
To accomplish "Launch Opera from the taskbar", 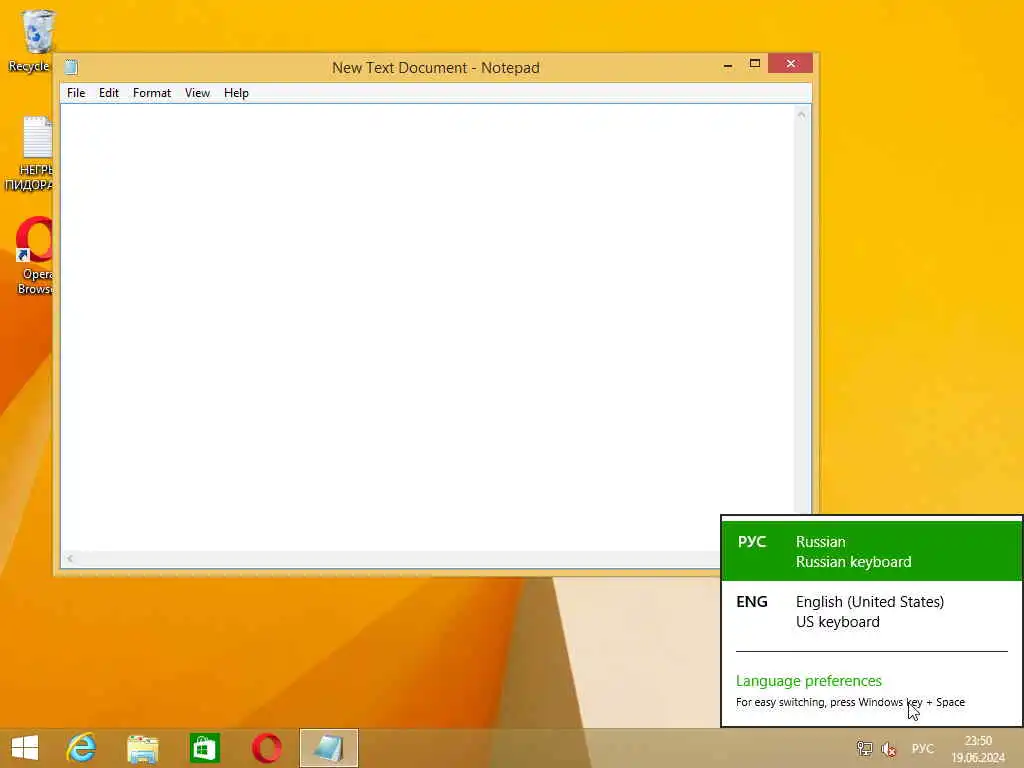I will (266, 748).
